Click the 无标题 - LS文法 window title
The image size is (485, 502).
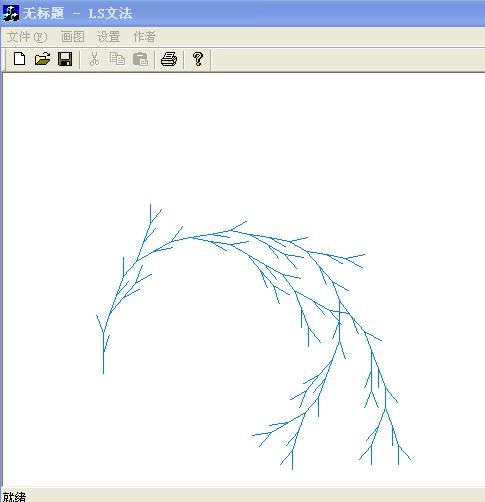point(77,14)
